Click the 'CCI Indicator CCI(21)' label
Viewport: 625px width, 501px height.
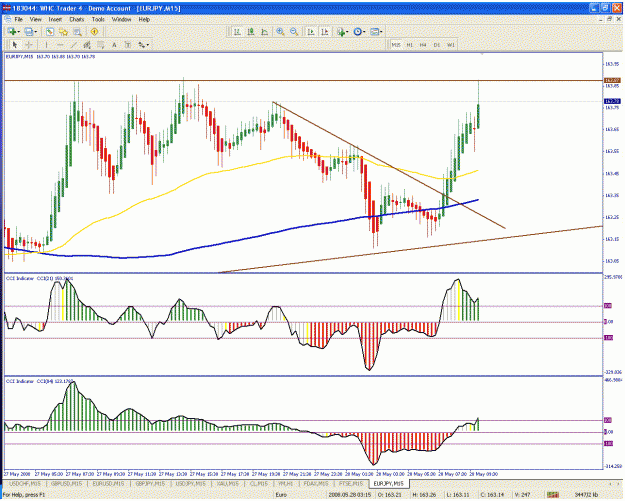[x=39, y=278]
